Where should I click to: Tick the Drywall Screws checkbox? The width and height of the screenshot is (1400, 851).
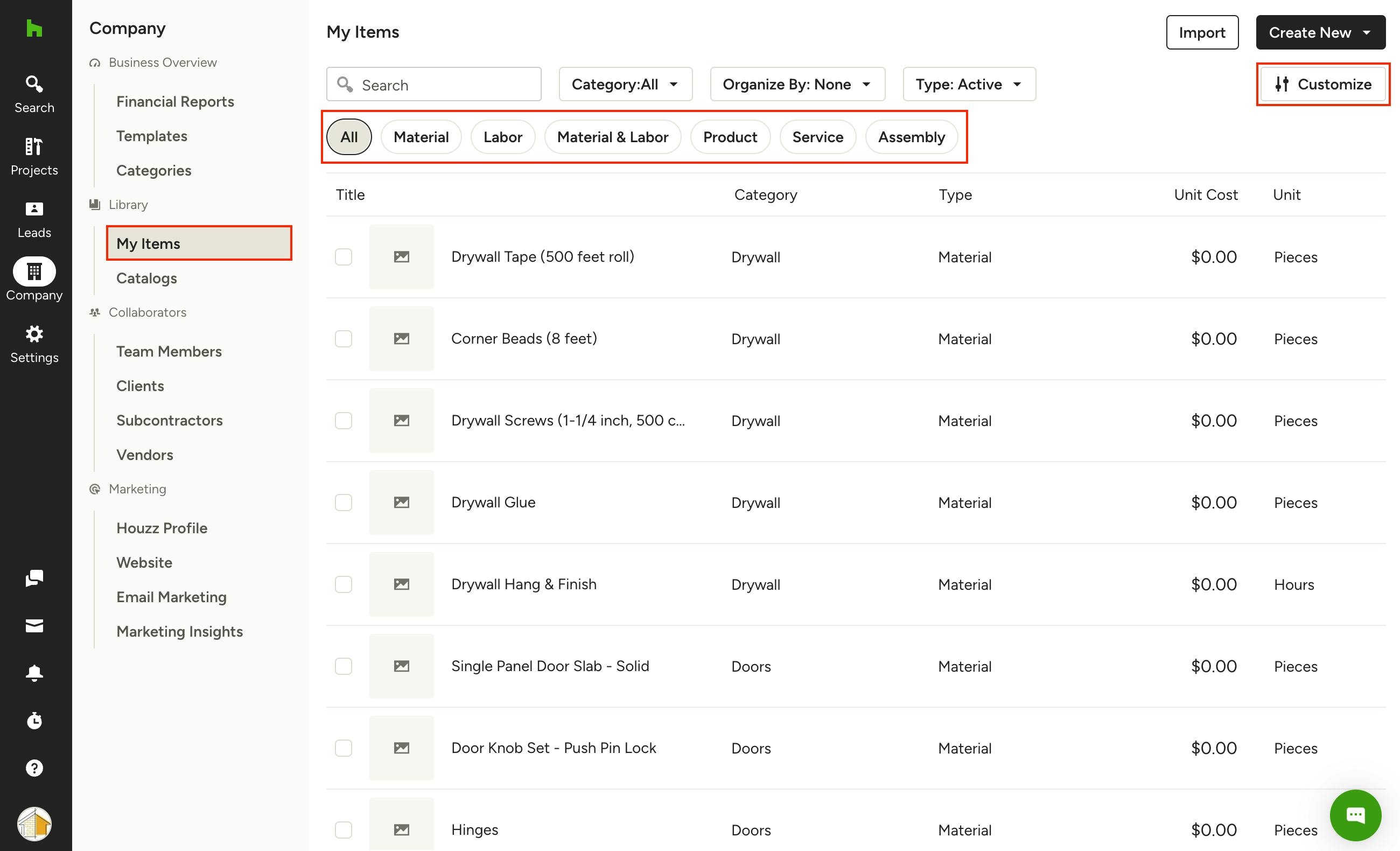(x=343, y=421)
